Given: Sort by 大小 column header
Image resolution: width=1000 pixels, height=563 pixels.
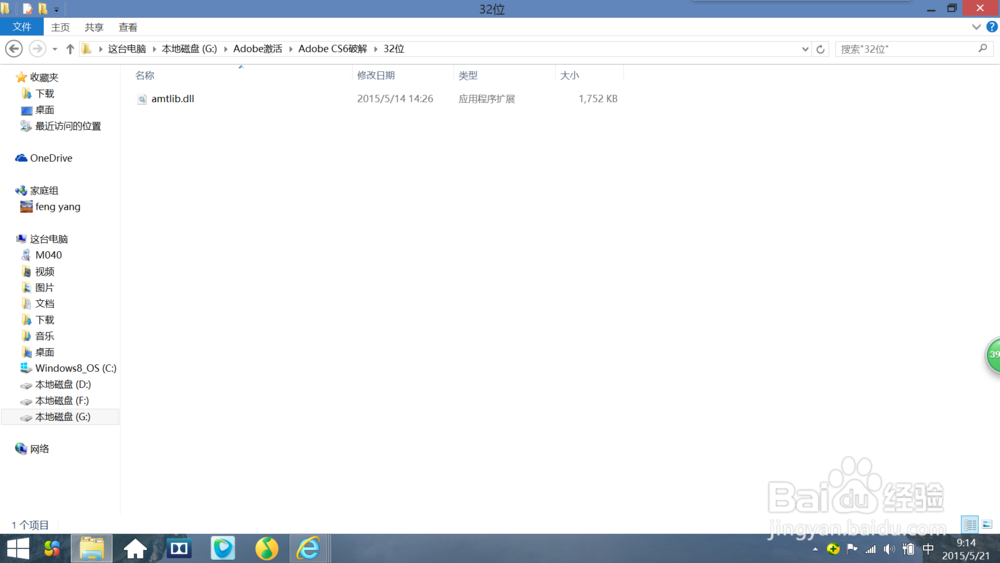Looking at the screenshot, I should coord(569,75).
